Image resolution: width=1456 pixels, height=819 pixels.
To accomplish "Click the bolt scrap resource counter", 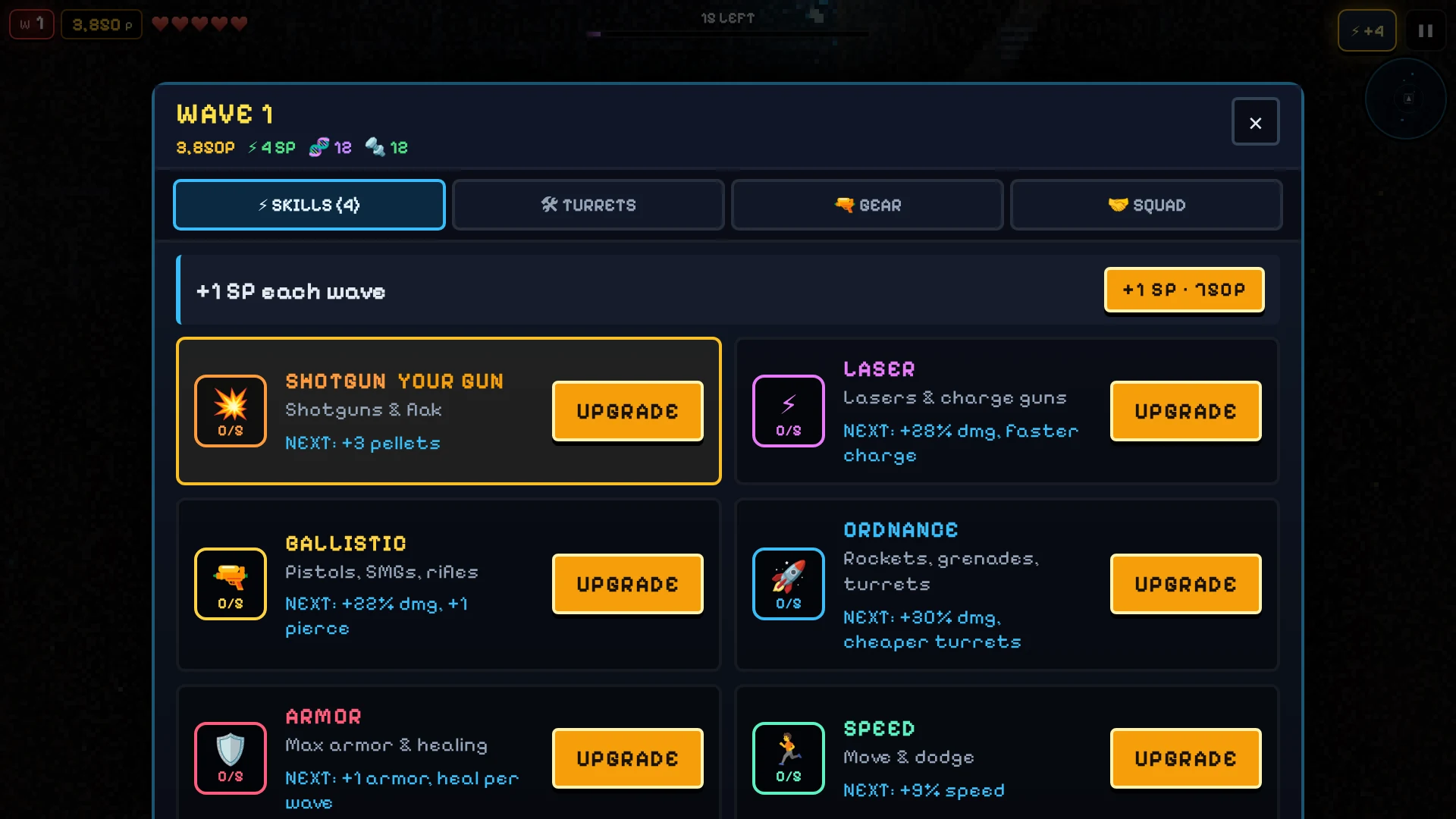I will [x=387, y=147].
